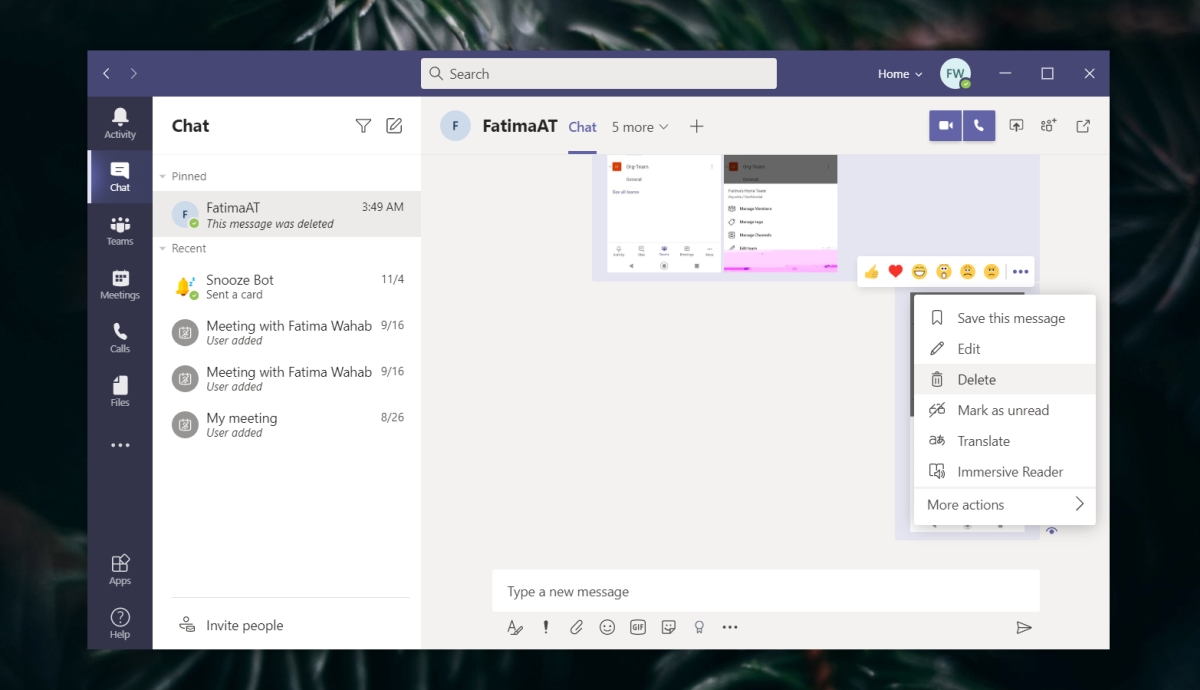Screen dimensions: 1200x690
Task: React with thumbs up emoji
Action: pyautogui.click(x=872, y=271)
